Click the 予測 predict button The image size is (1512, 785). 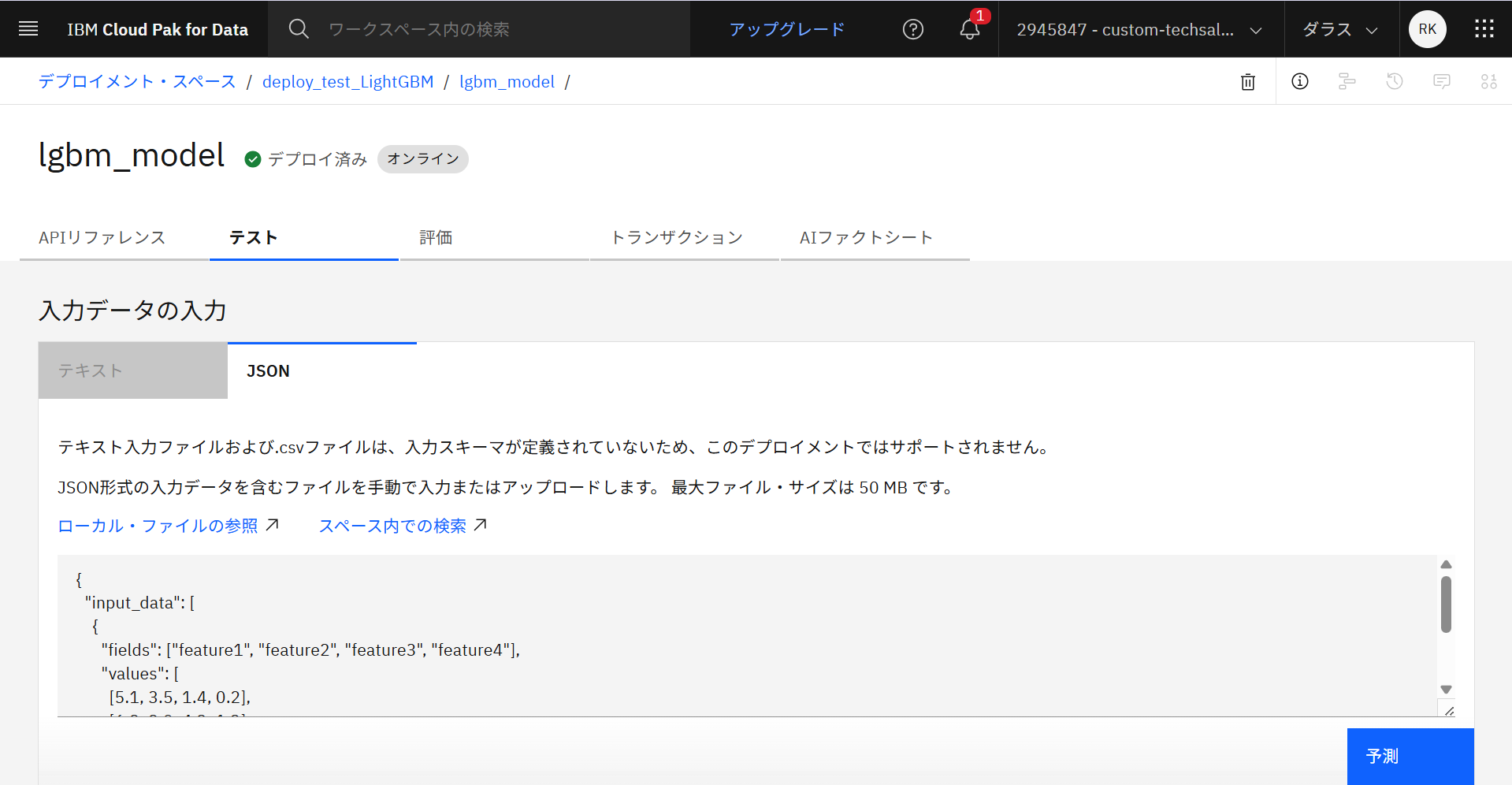point(1410,756)
